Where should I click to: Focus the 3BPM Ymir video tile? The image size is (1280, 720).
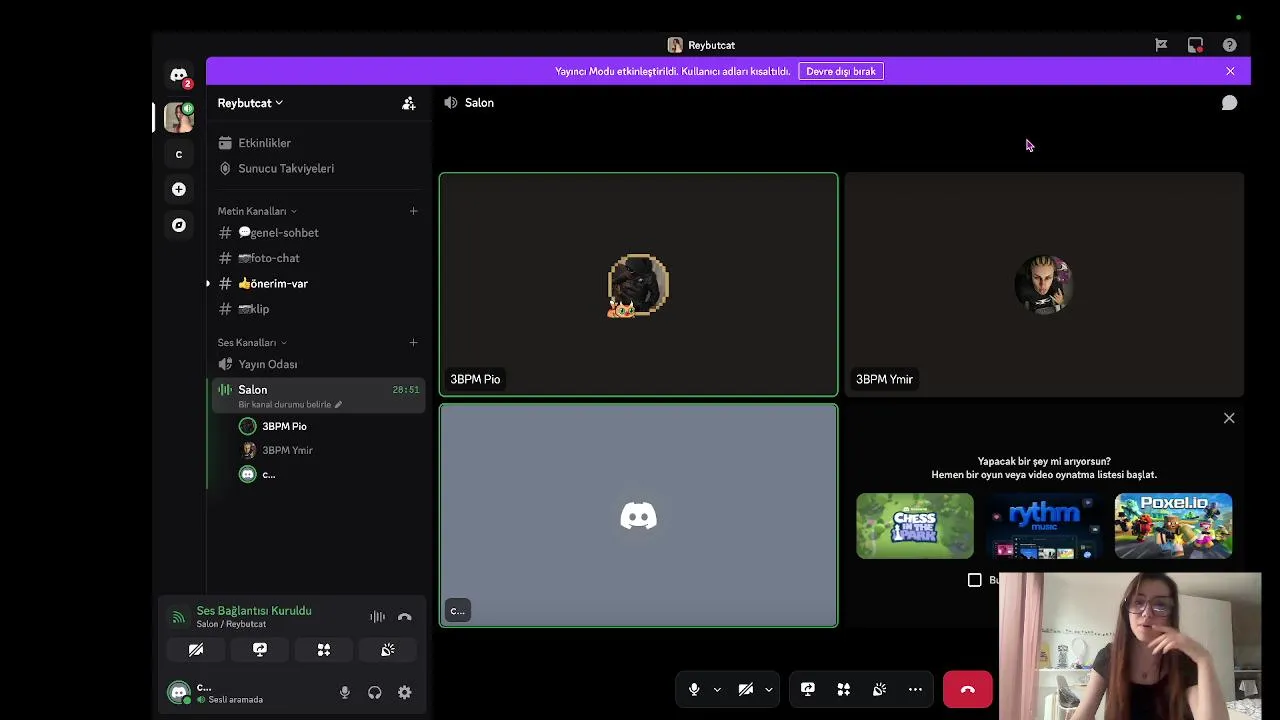pyautogui.click(x=1044, y=285)
